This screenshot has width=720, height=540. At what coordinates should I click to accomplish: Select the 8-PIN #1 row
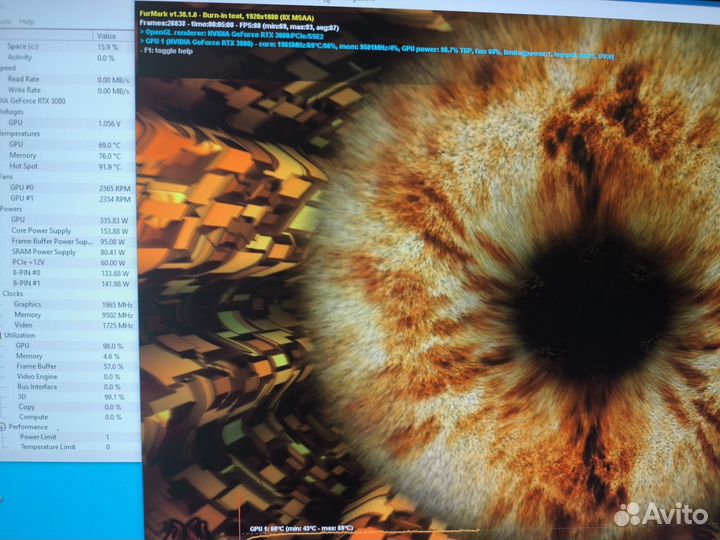tap(68, 283)
